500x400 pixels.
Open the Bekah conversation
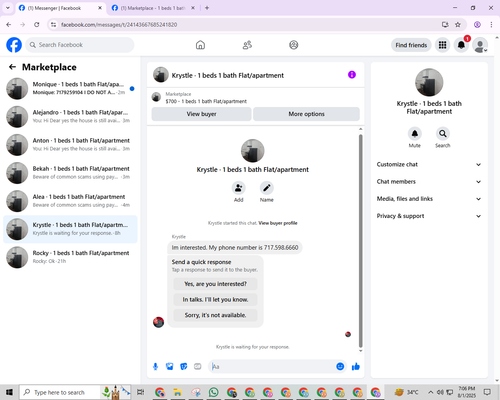[x=70, y=173]
